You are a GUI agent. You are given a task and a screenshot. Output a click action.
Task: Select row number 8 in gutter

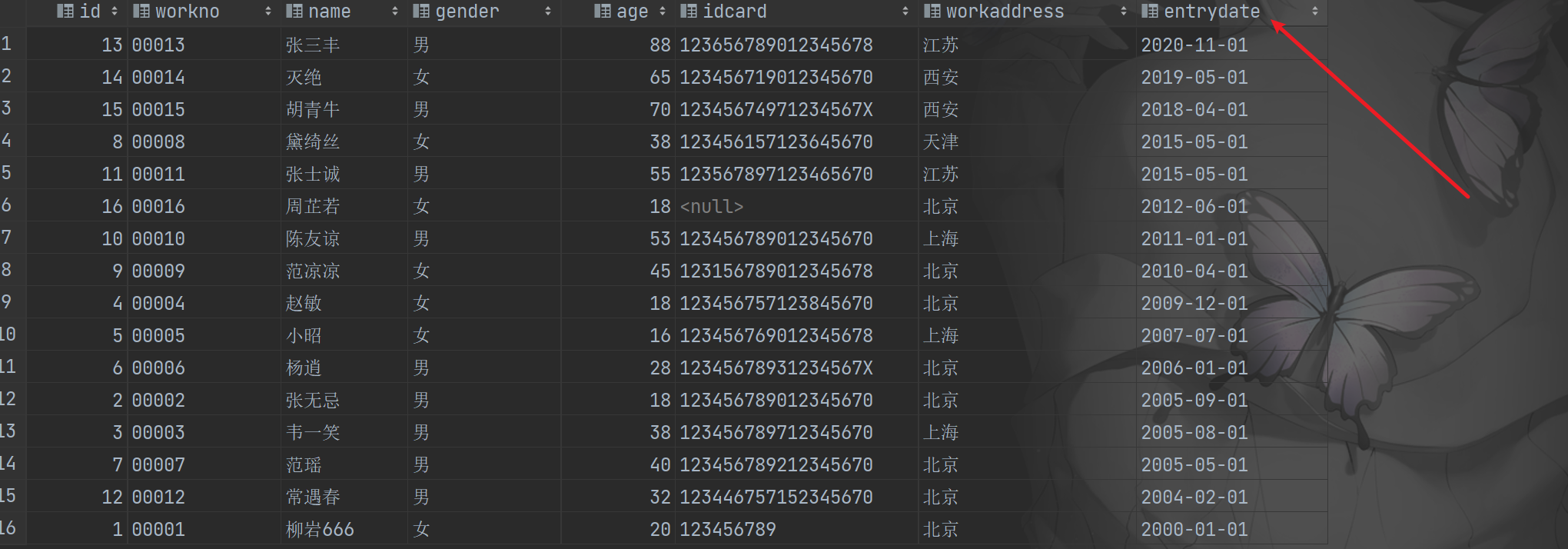point(6,270)
